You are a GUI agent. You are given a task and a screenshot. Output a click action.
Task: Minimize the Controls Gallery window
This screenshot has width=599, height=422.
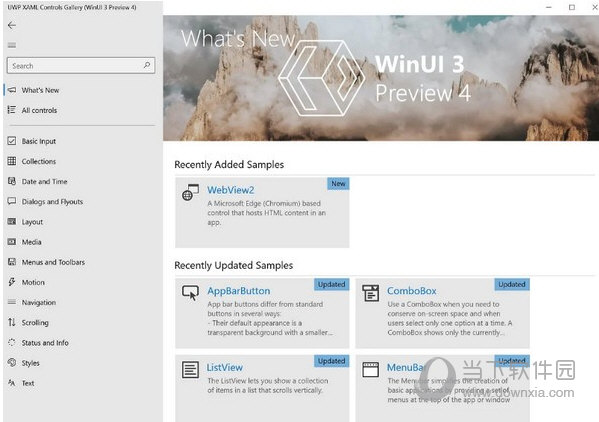[x=549, y=7]
